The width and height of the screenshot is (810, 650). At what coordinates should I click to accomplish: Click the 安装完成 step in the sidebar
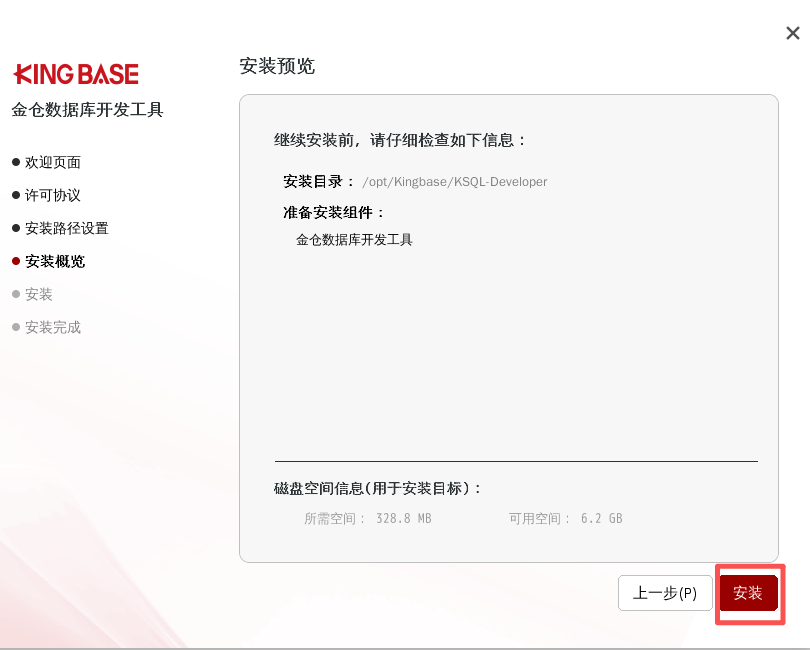pyautogui.click(x=53, y=327)
